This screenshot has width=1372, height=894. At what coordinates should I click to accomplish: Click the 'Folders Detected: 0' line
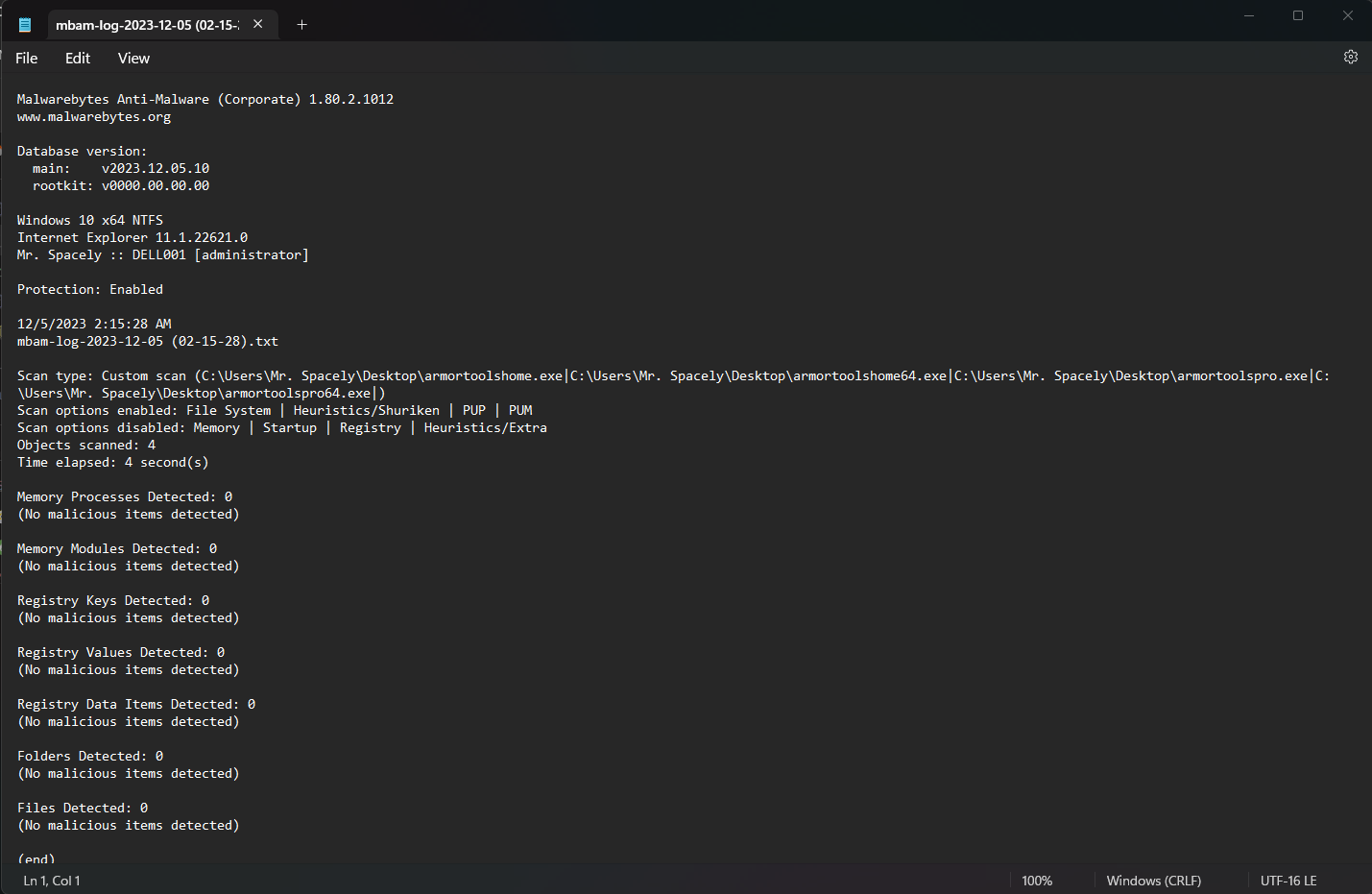[x=90, y=757]
